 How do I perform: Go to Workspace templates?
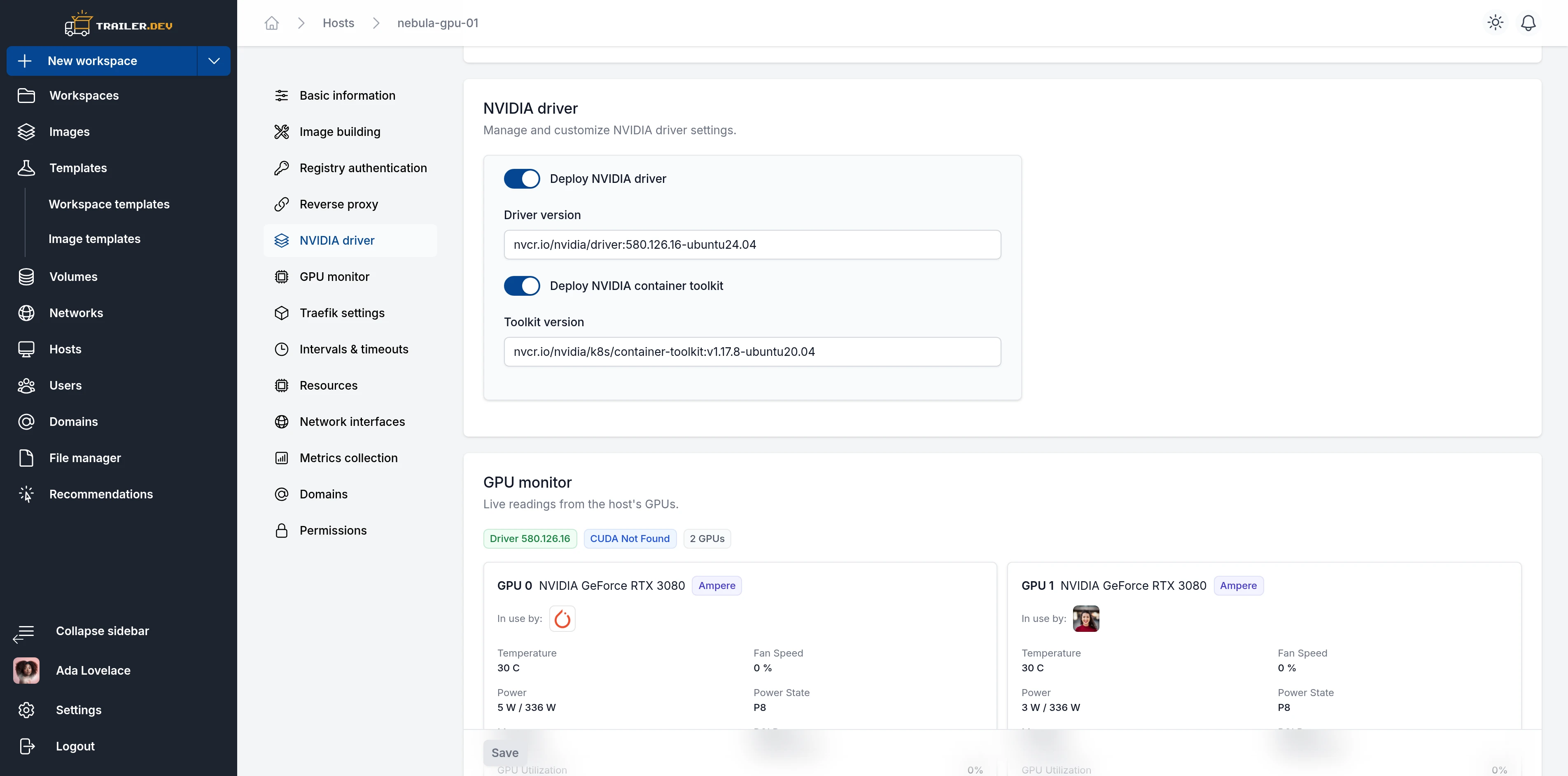click(x=109, y=204)
